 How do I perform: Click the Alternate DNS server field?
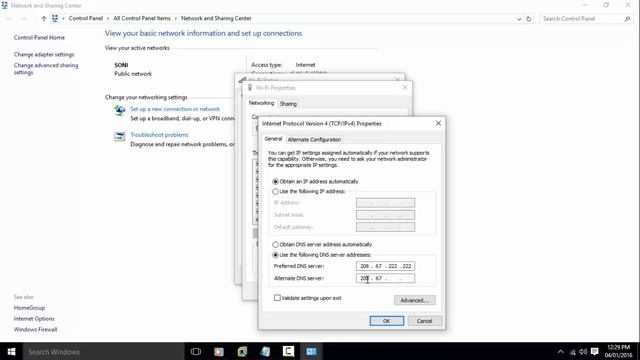385,278
